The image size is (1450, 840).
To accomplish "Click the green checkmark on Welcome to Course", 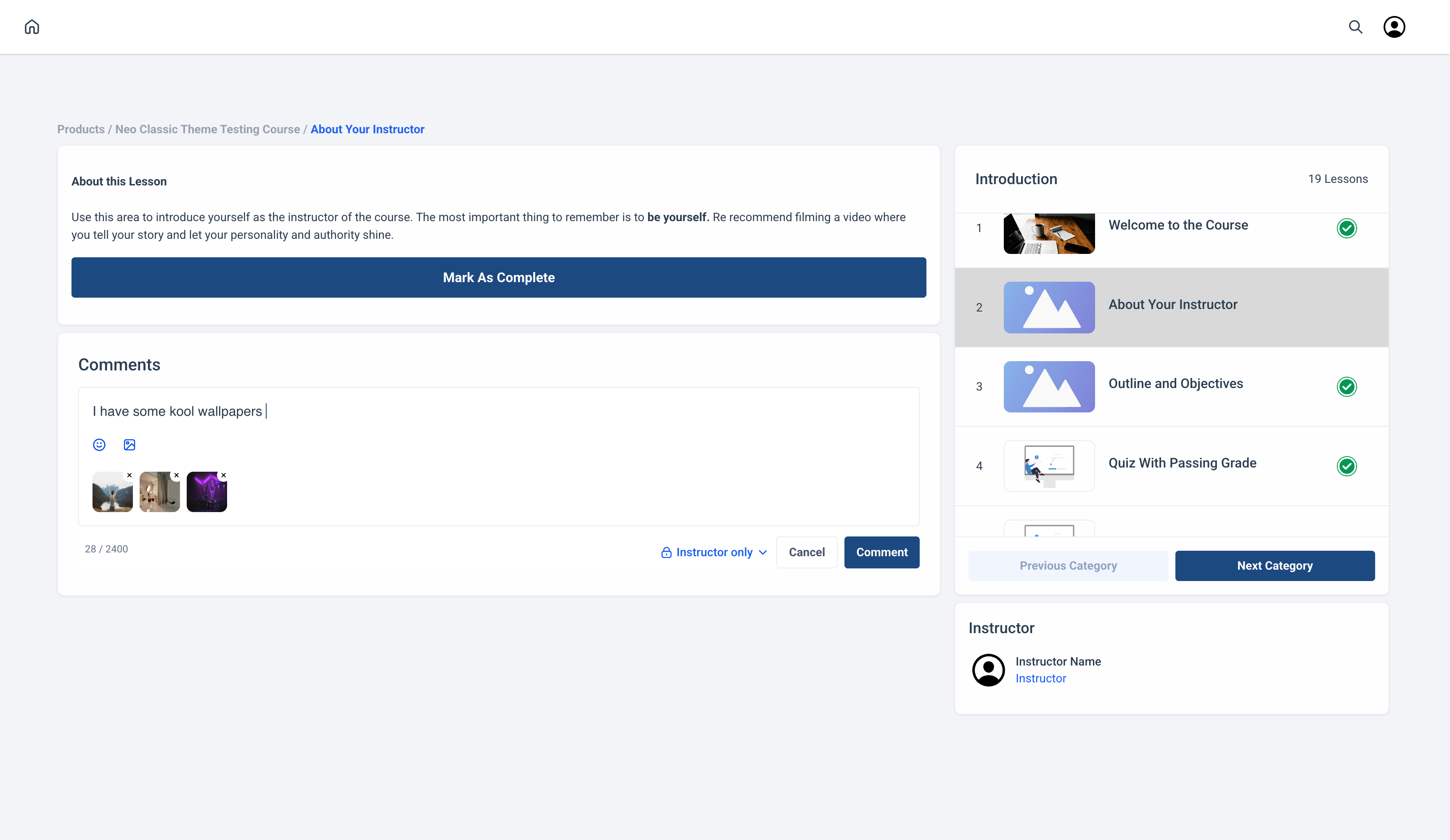I will [x=1347, y=228].
